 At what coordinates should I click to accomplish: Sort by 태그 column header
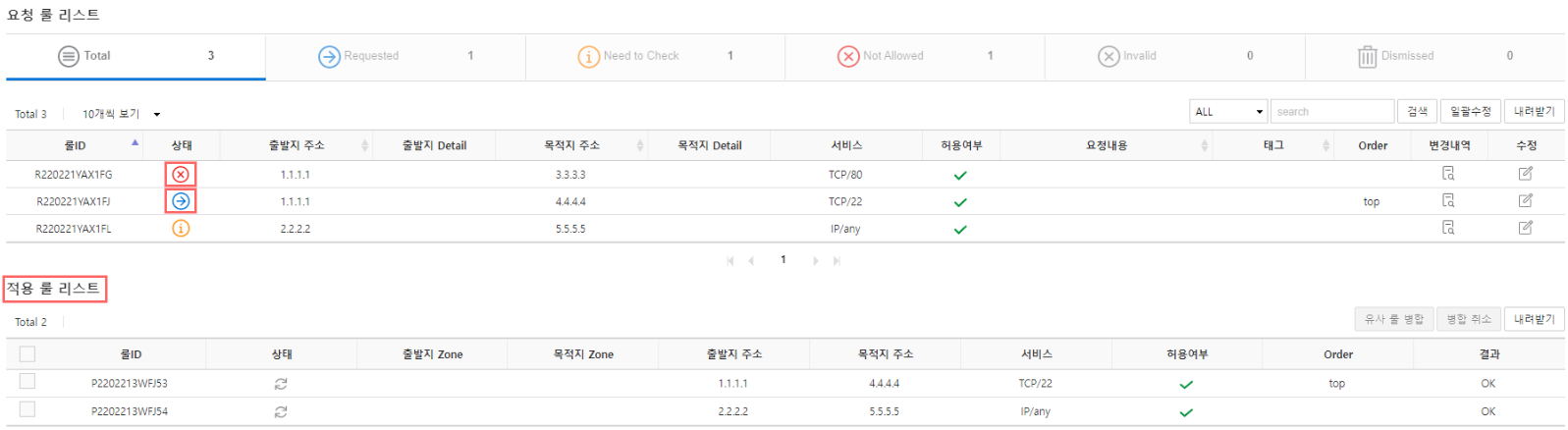tap(1273, 145)
